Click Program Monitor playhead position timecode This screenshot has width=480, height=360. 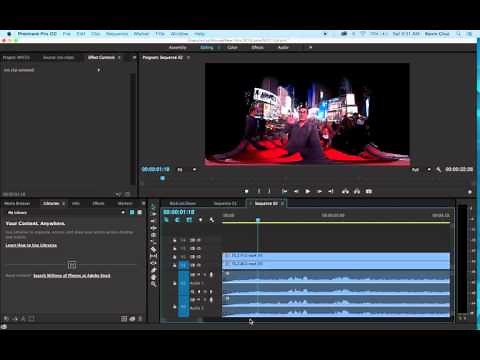(156, 169)
